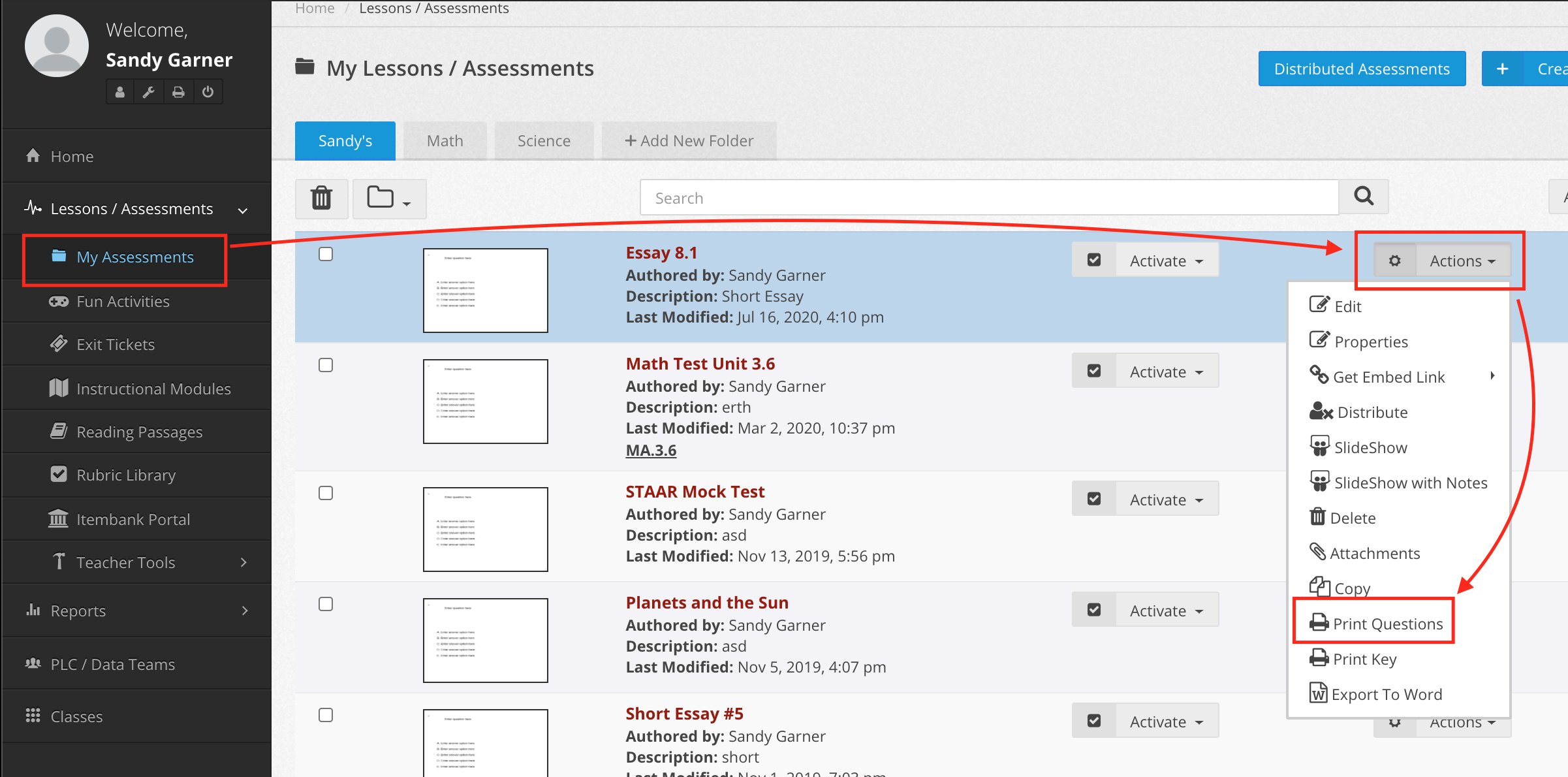Screen dimensions: 1568x777
Task: Open the search magnifier icon
Action: (x=1363, y=197)
